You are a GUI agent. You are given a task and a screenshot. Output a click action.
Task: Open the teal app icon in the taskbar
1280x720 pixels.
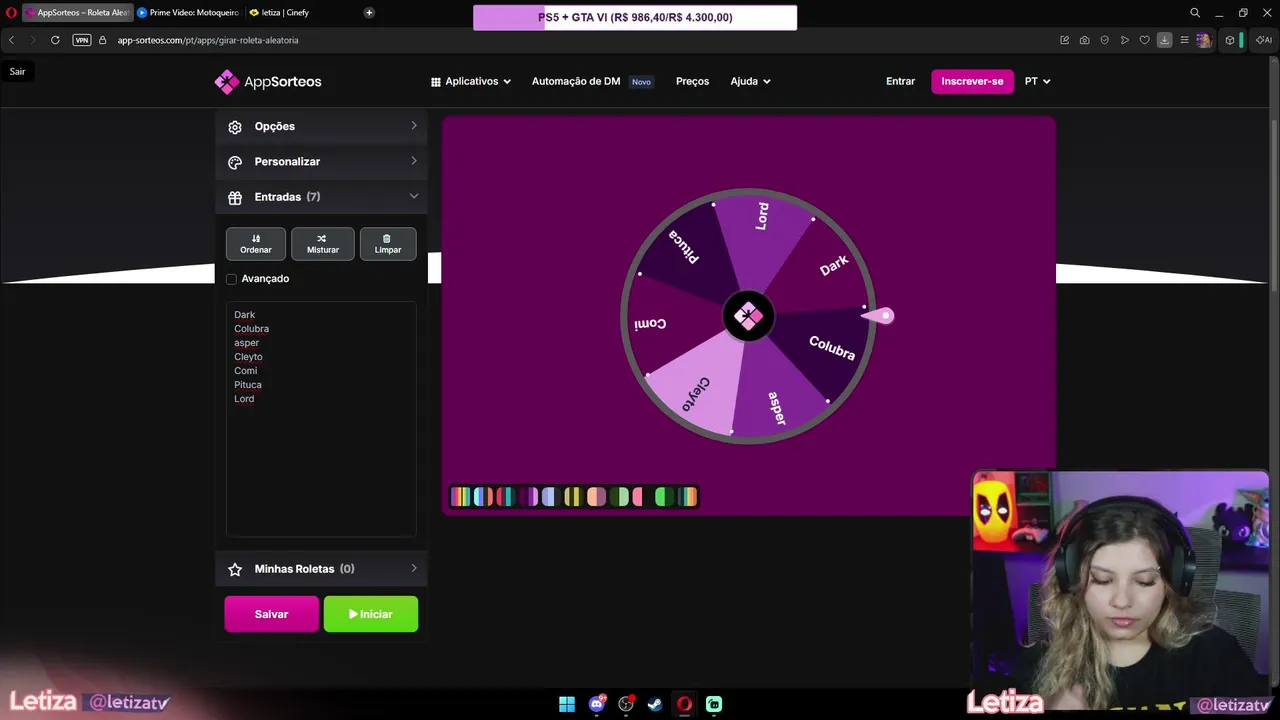point(714,704)
